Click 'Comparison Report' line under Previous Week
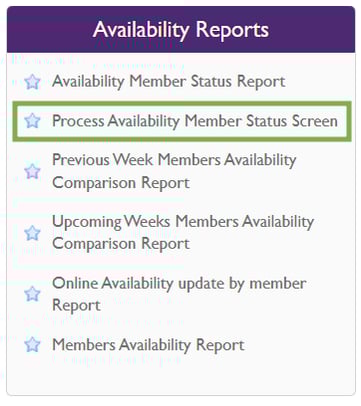 tap(121, 183)
